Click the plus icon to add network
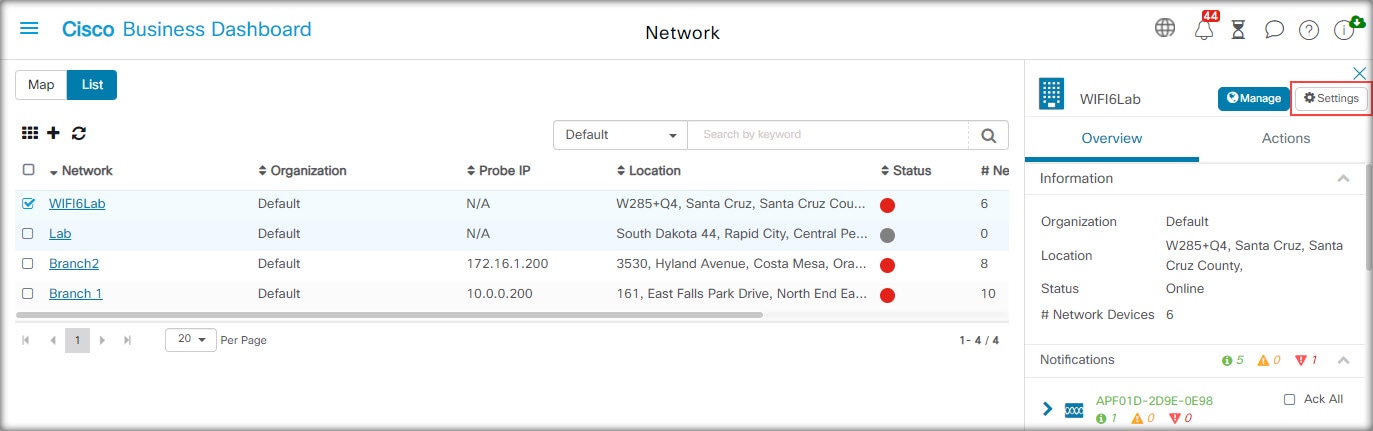The height and width of the screenshot is (431, 1373). click(54, 133)
